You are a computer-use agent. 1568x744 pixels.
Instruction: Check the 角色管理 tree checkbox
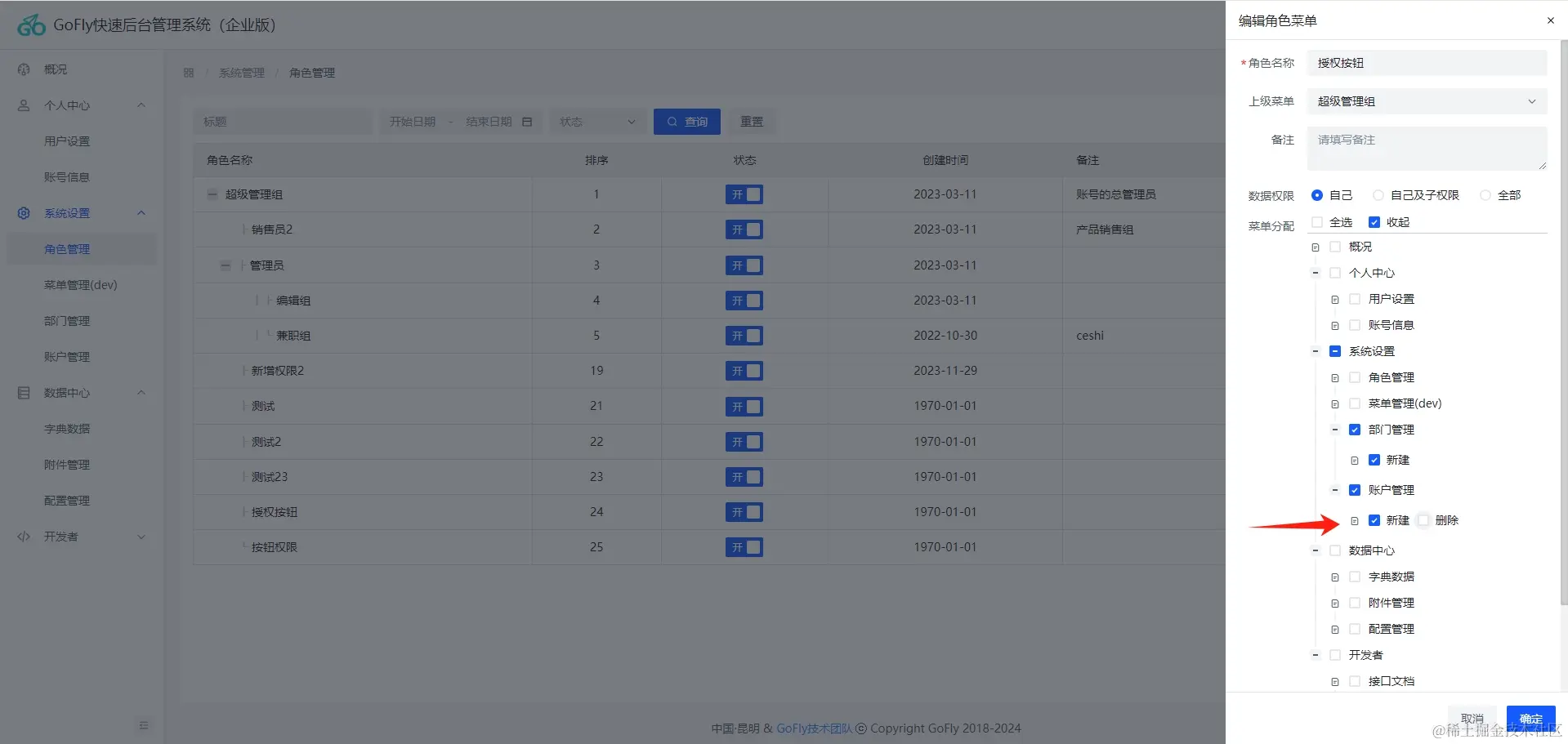pos(1355,377)
